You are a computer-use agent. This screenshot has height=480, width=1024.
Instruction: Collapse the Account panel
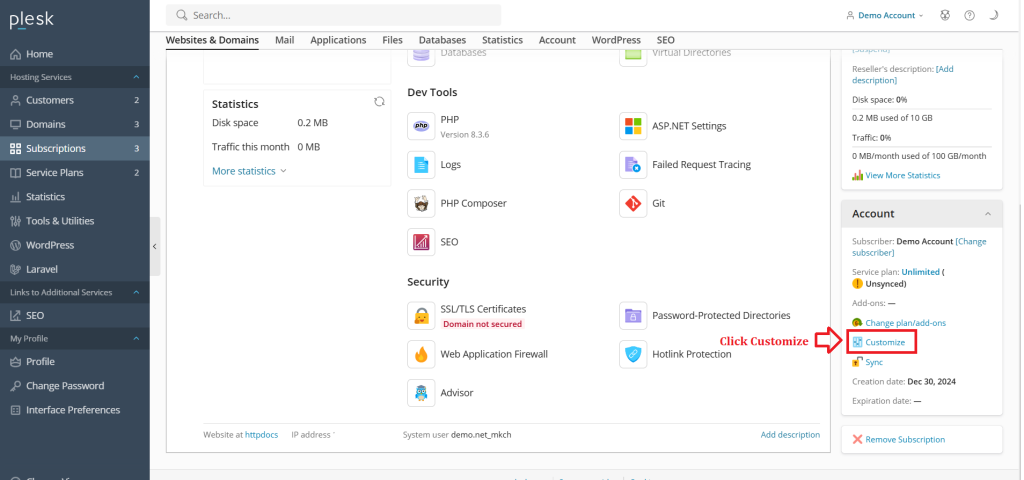[x=987, y=214]
